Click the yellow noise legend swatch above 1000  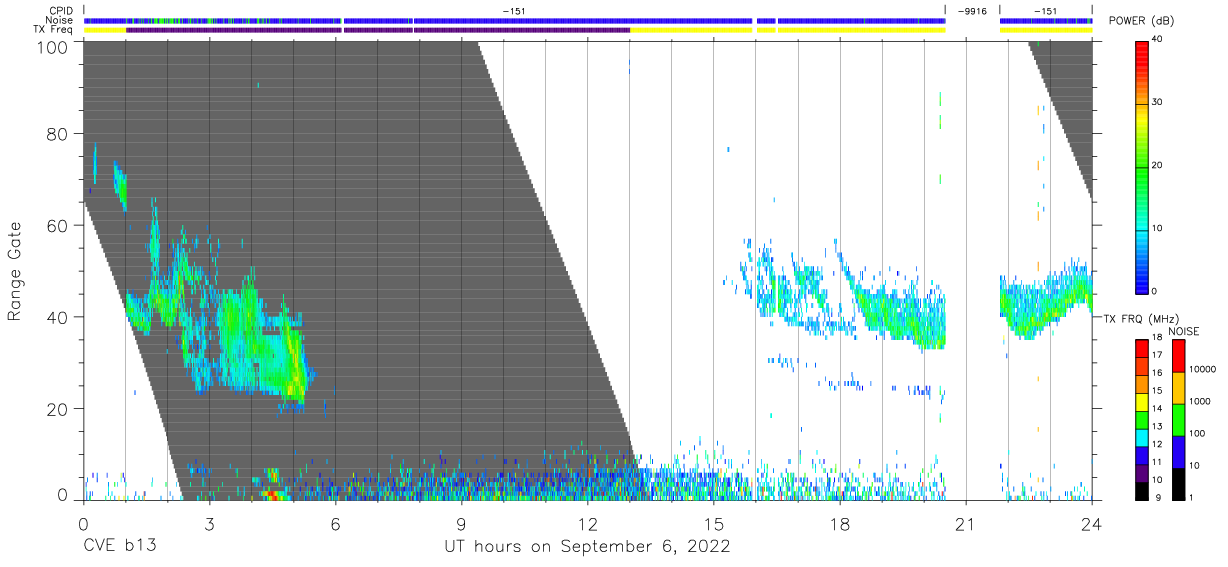click(1178, 387)
